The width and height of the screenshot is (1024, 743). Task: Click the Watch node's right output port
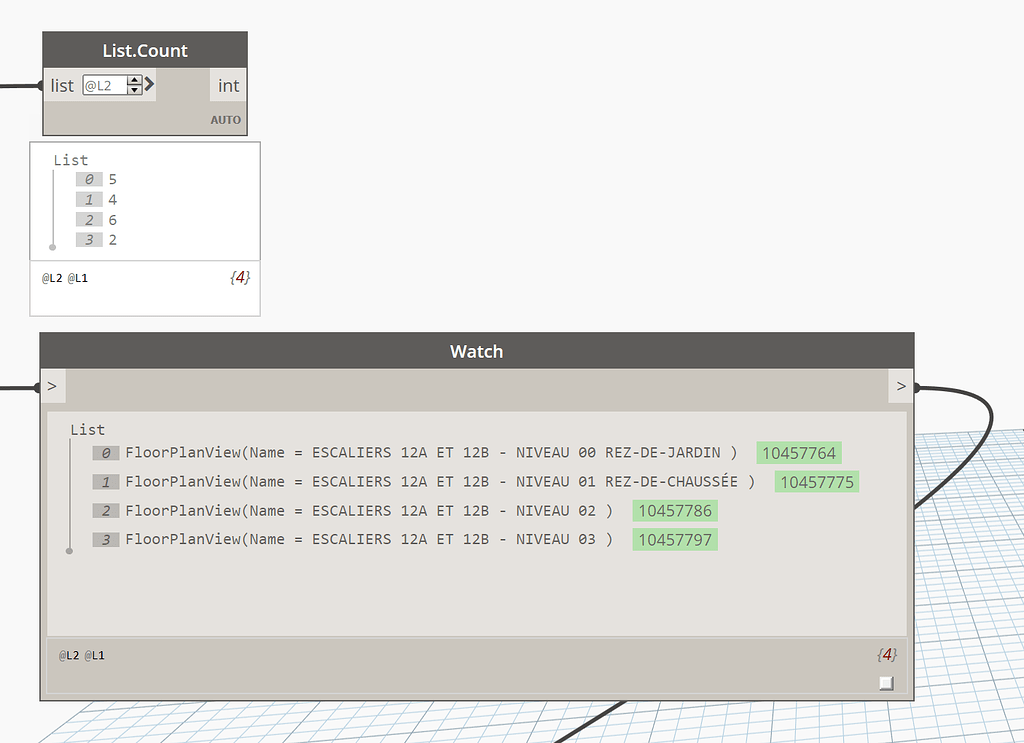pos(901,385)
